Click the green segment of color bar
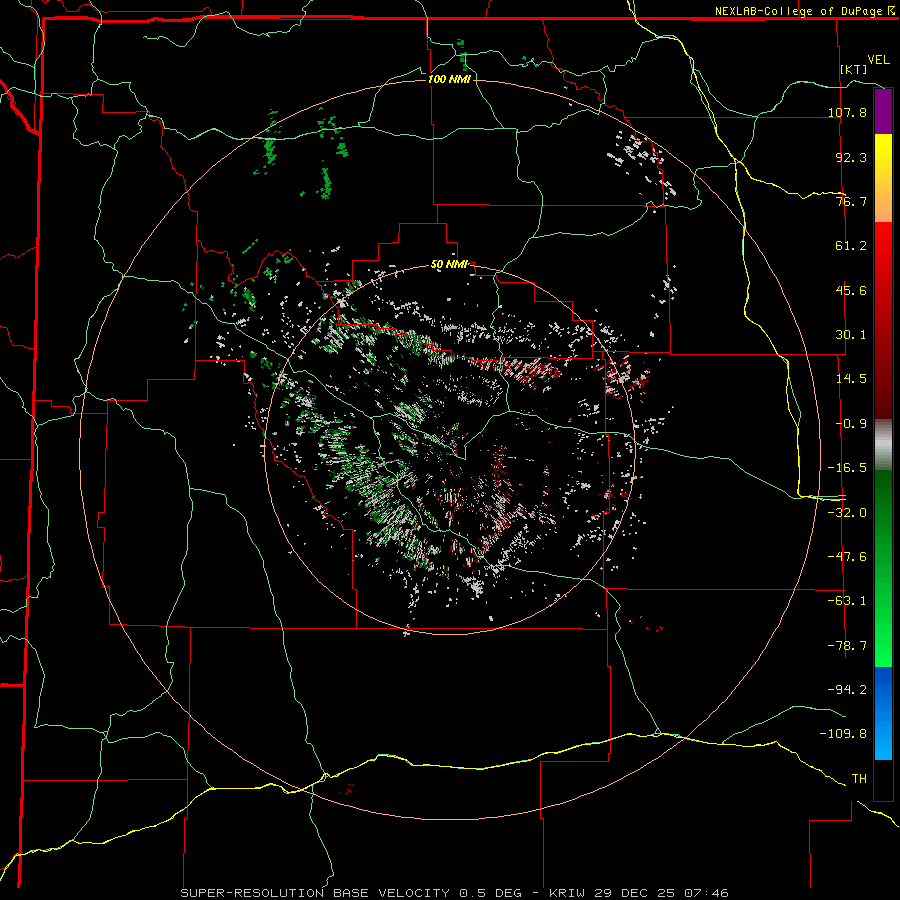Viewport: 900px width, 900px height. coord(883,568)
